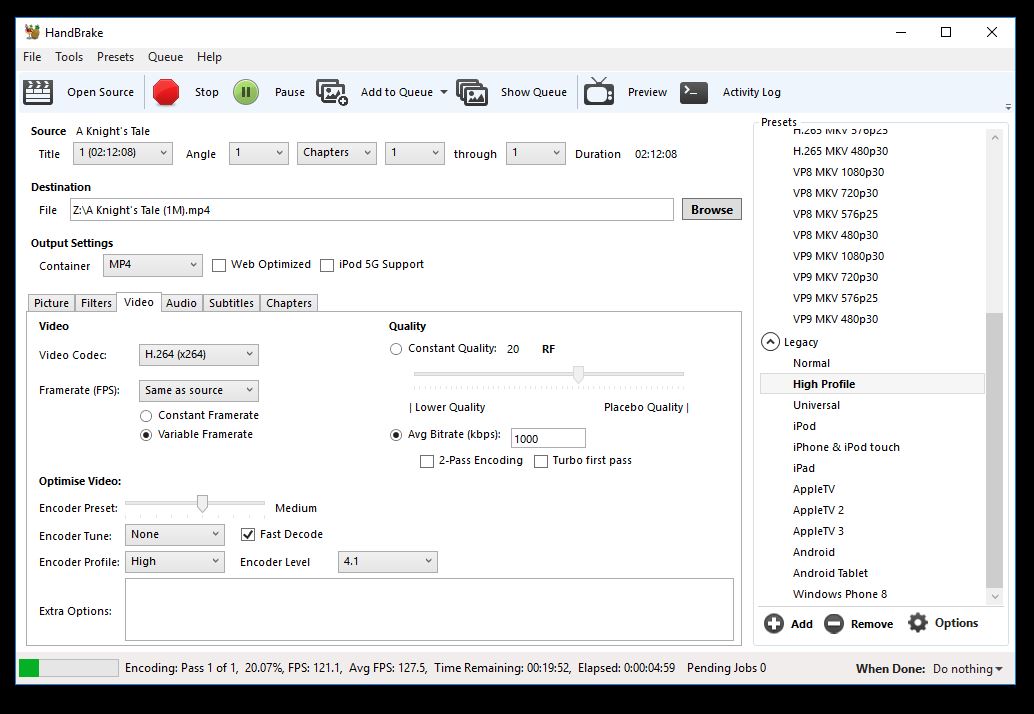
Task: Open the Presets menu
Action: 115,57
